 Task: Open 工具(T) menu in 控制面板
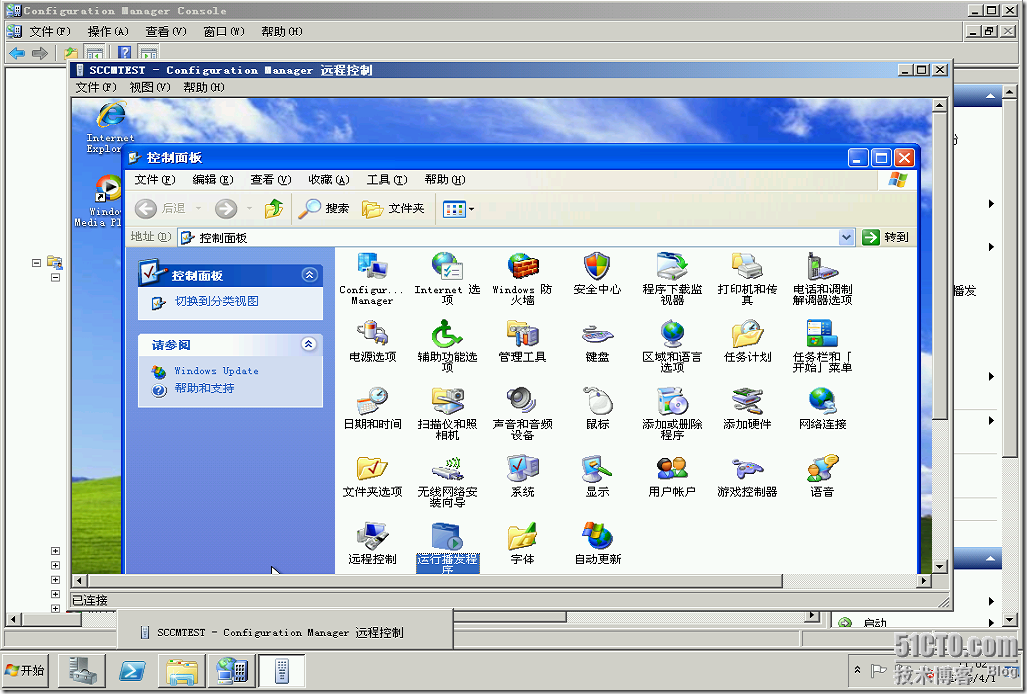[387, 179]
